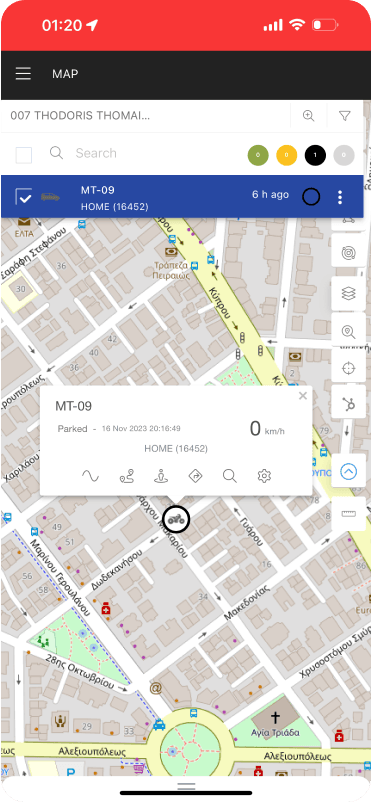Center map with crosshair button
Screen dimensions: 371x802
click(x=348, y=368)
